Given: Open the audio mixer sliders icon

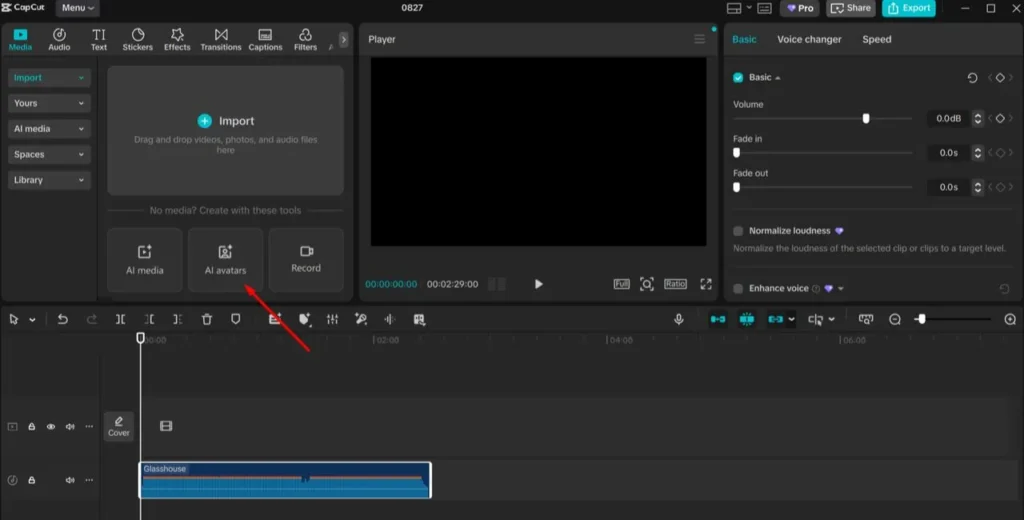Looking at the screenshot, I should 332,319.
